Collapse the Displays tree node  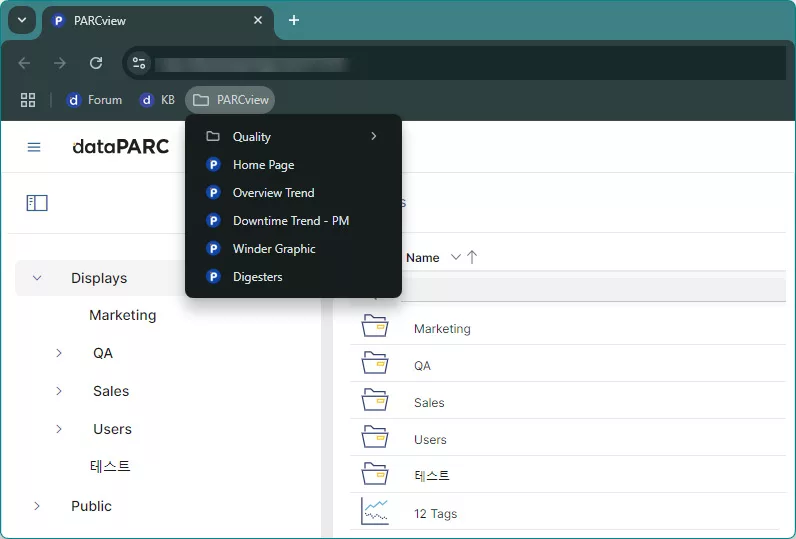(x=37, y=278)
